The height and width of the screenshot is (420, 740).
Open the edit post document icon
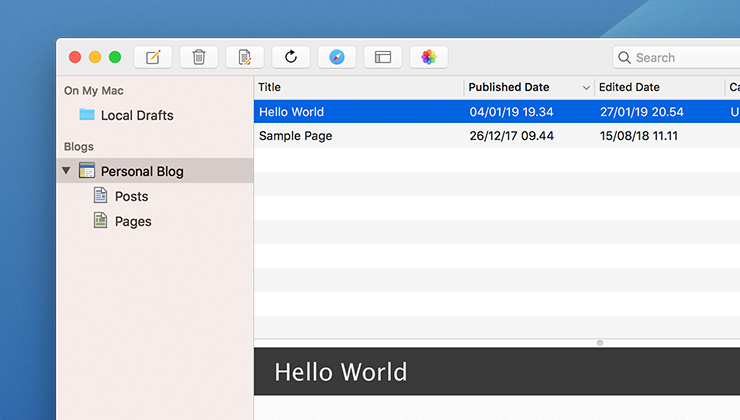244,57
